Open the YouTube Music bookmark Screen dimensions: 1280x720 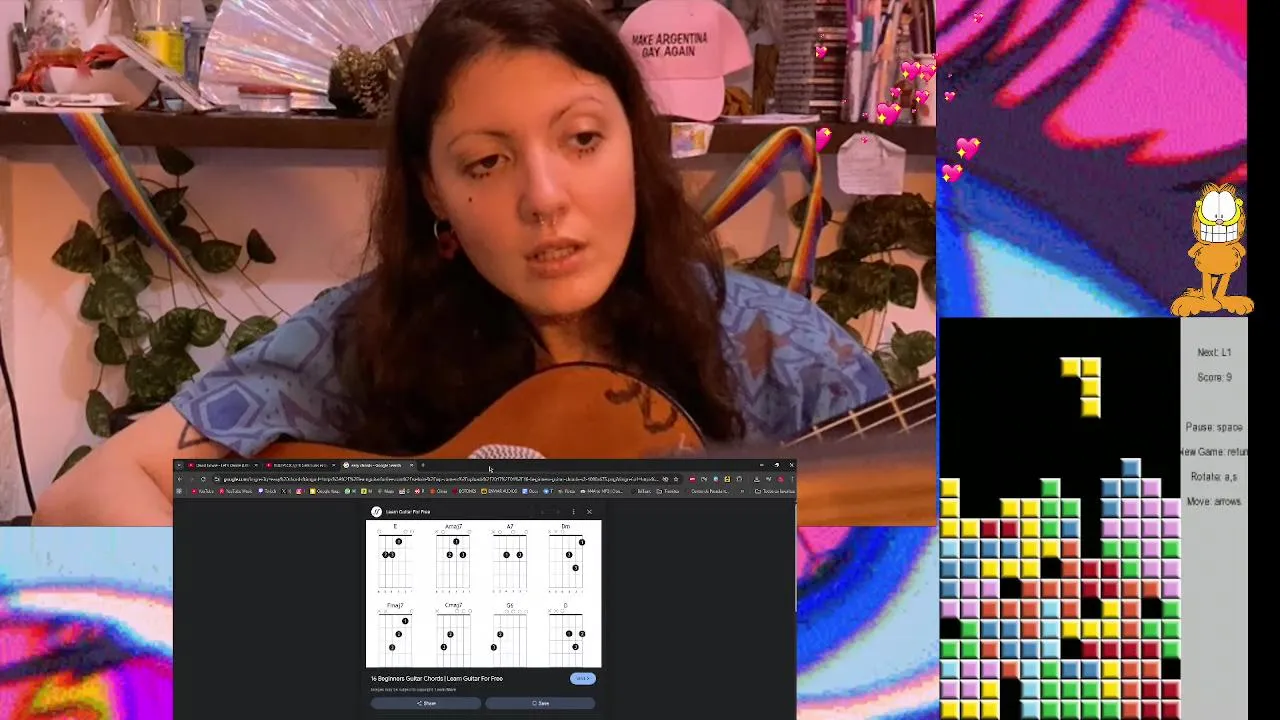point(235,491)
